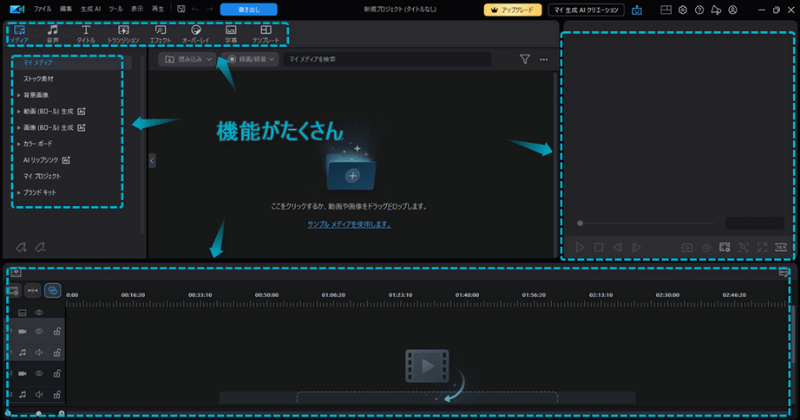
Task: Step to the next frame in preview
Action: coord(636,248)
